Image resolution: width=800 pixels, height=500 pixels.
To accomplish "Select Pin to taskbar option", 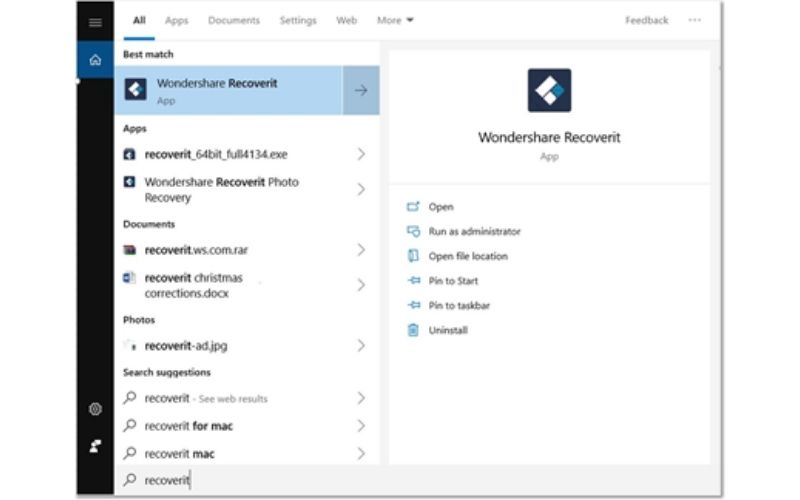I will [459, 305].
